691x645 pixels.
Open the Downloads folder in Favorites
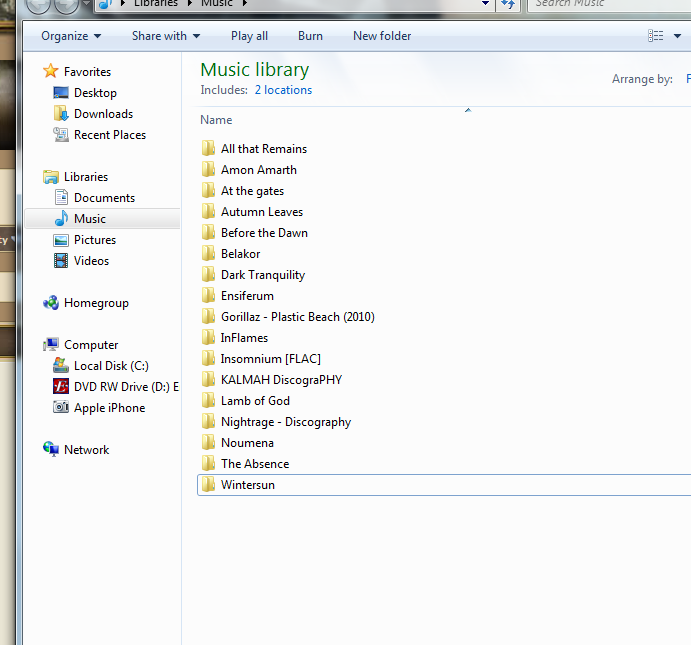[102, 114]
